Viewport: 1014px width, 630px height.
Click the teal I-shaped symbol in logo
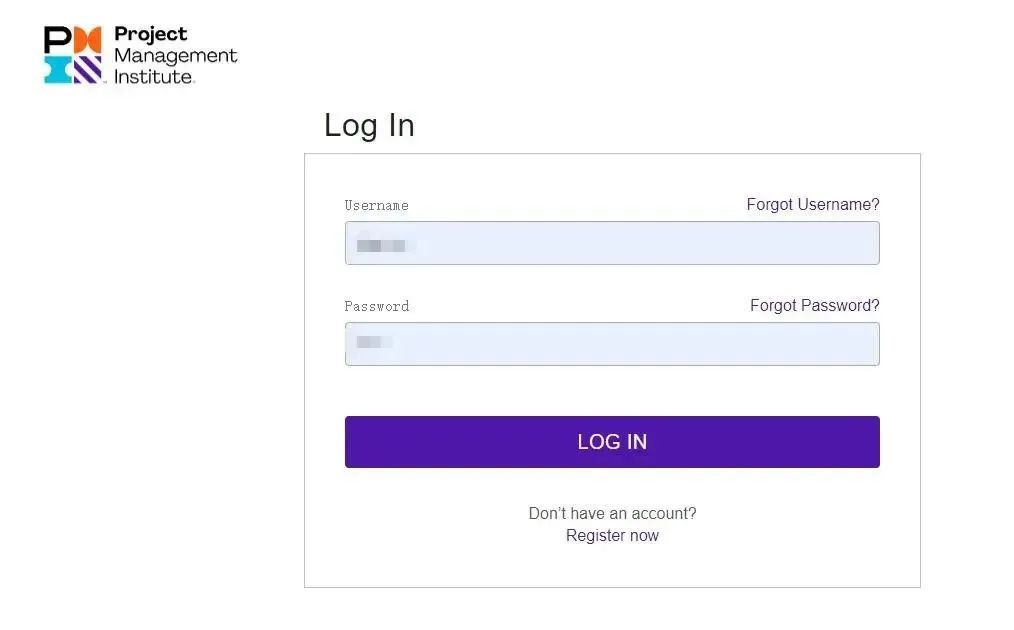[57, 69]
